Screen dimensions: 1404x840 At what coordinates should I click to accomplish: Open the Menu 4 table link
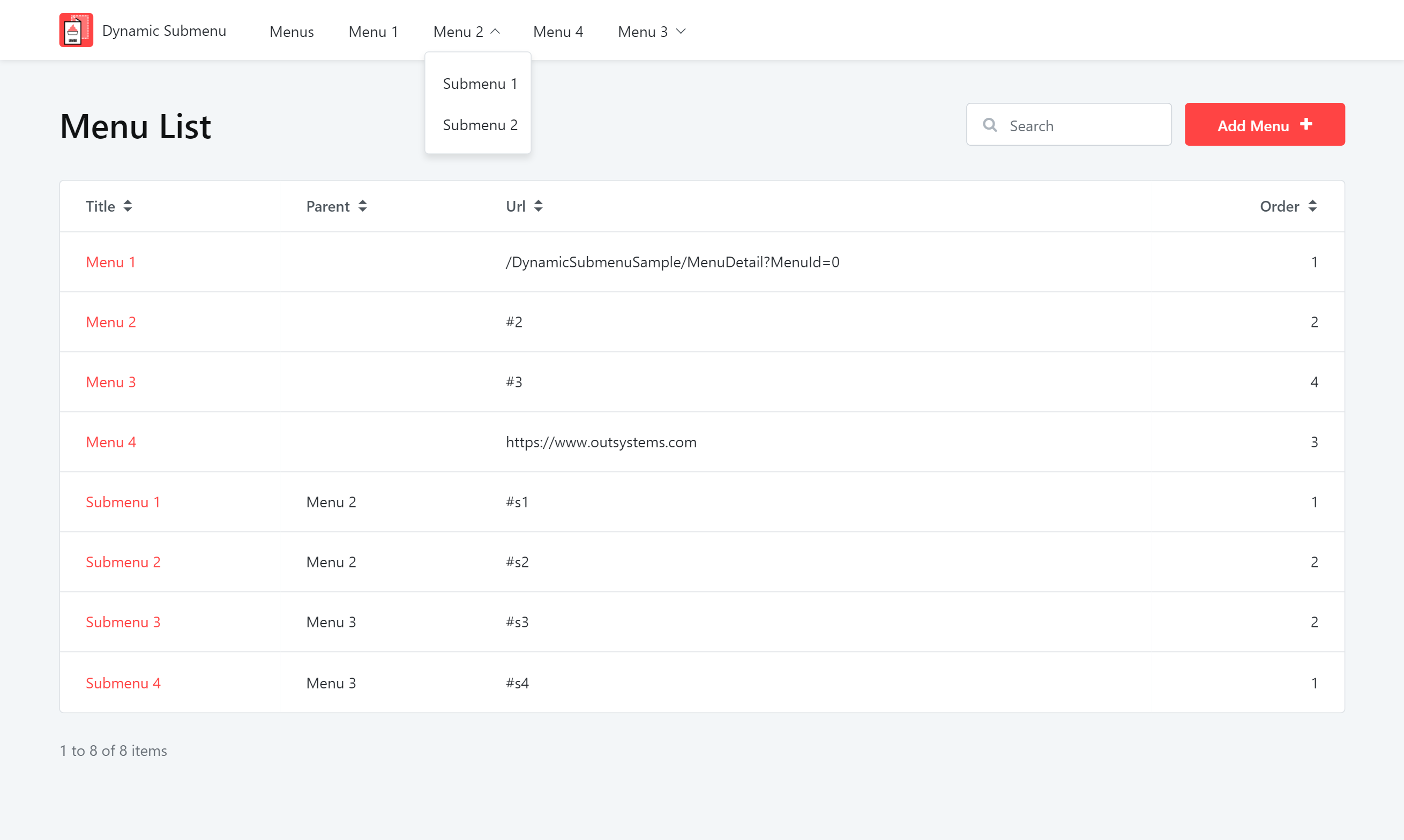pos(110,442)
